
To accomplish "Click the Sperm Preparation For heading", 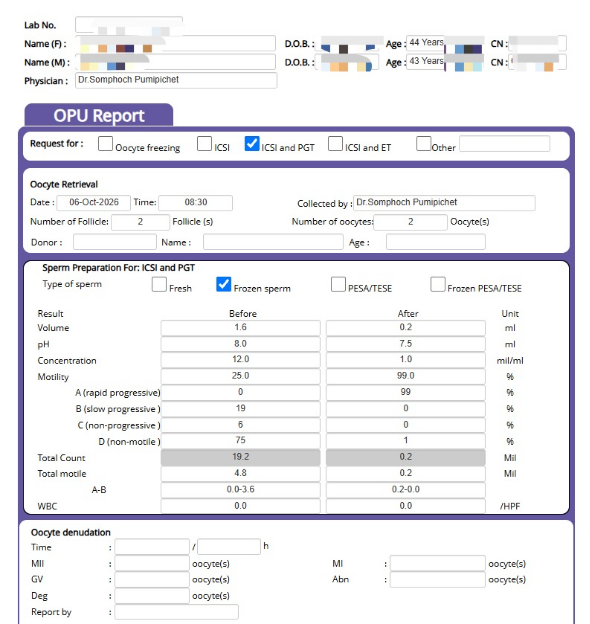I will pyautogui.click(x=119, y=268).
